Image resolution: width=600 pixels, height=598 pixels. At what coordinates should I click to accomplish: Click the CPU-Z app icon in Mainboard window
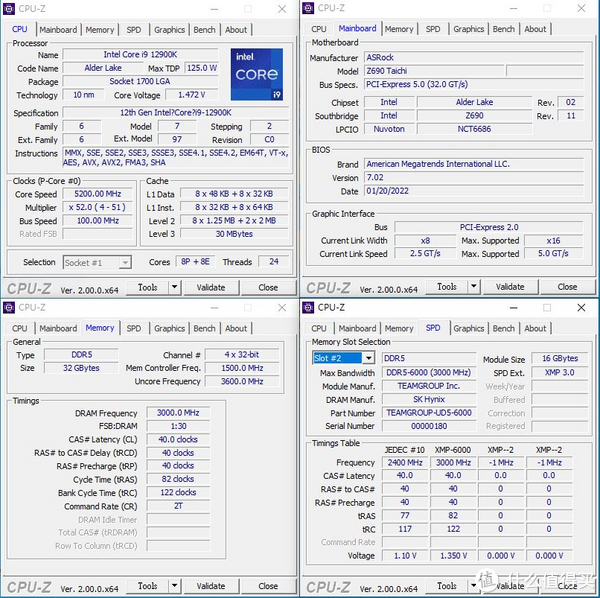(x=308, y=8)
